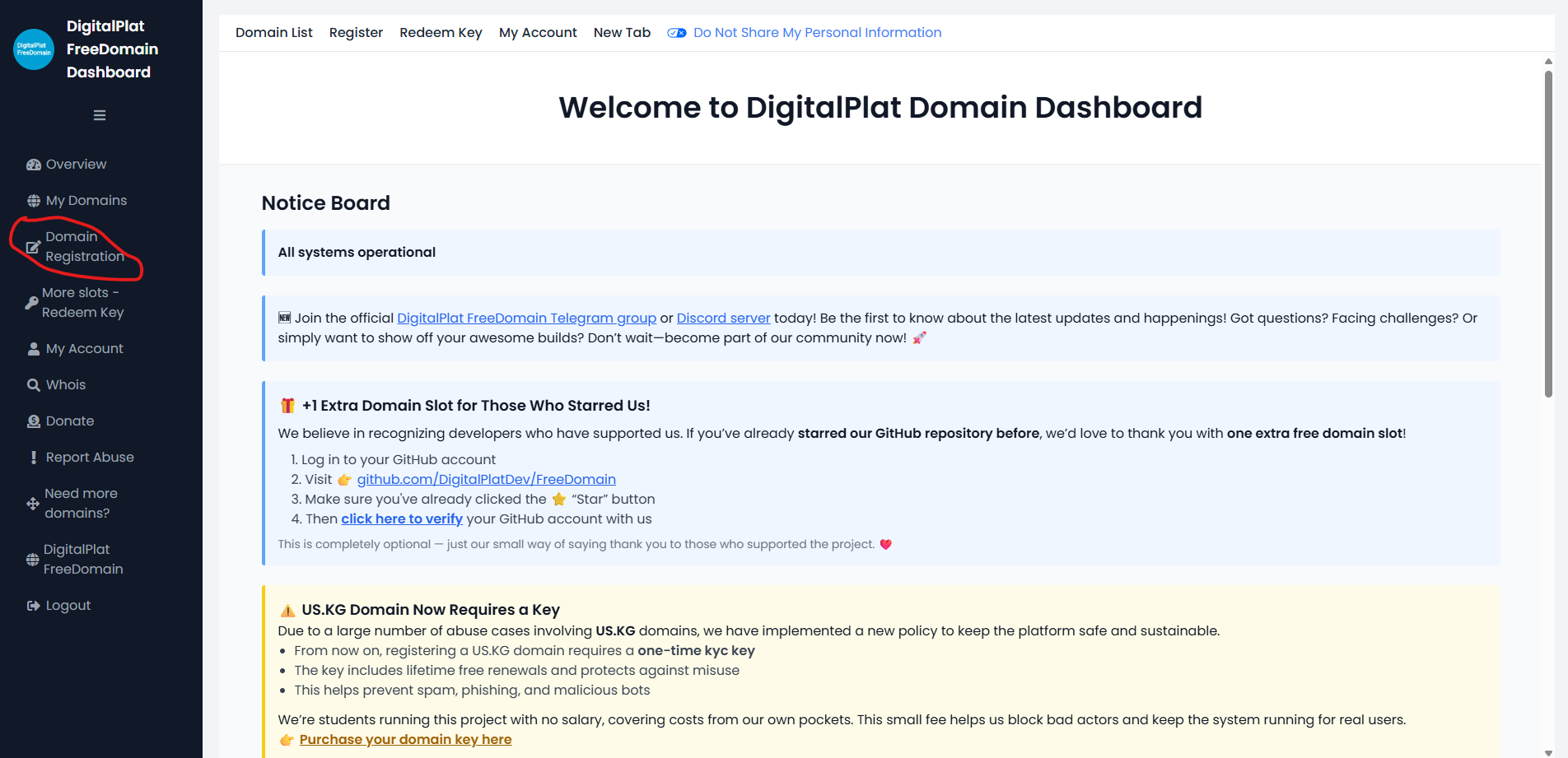Collapse the sidebar with hamburger icon

click(100, 115)
